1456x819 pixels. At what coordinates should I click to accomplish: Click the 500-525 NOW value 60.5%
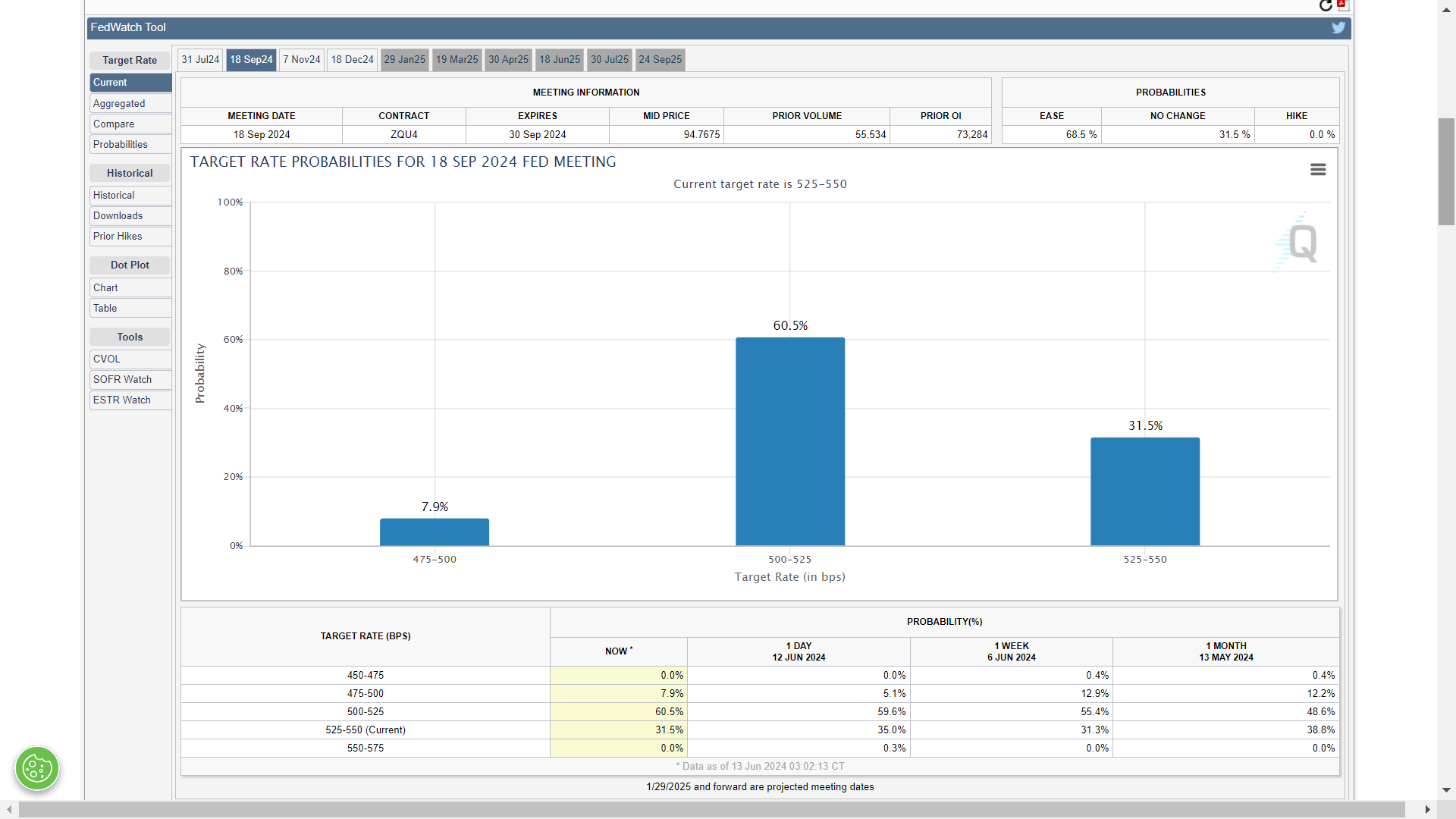coord(669,711)
